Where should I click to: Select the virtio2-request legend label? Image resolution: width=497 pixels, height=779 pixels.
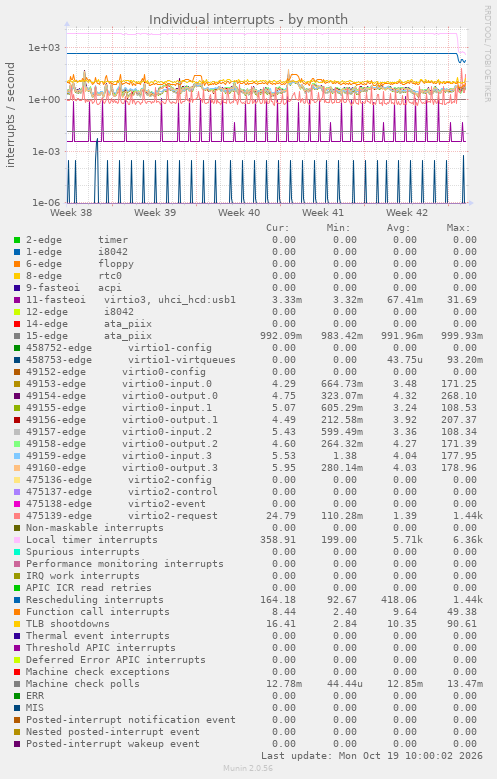pyautogui.click(x=173, y=516)
